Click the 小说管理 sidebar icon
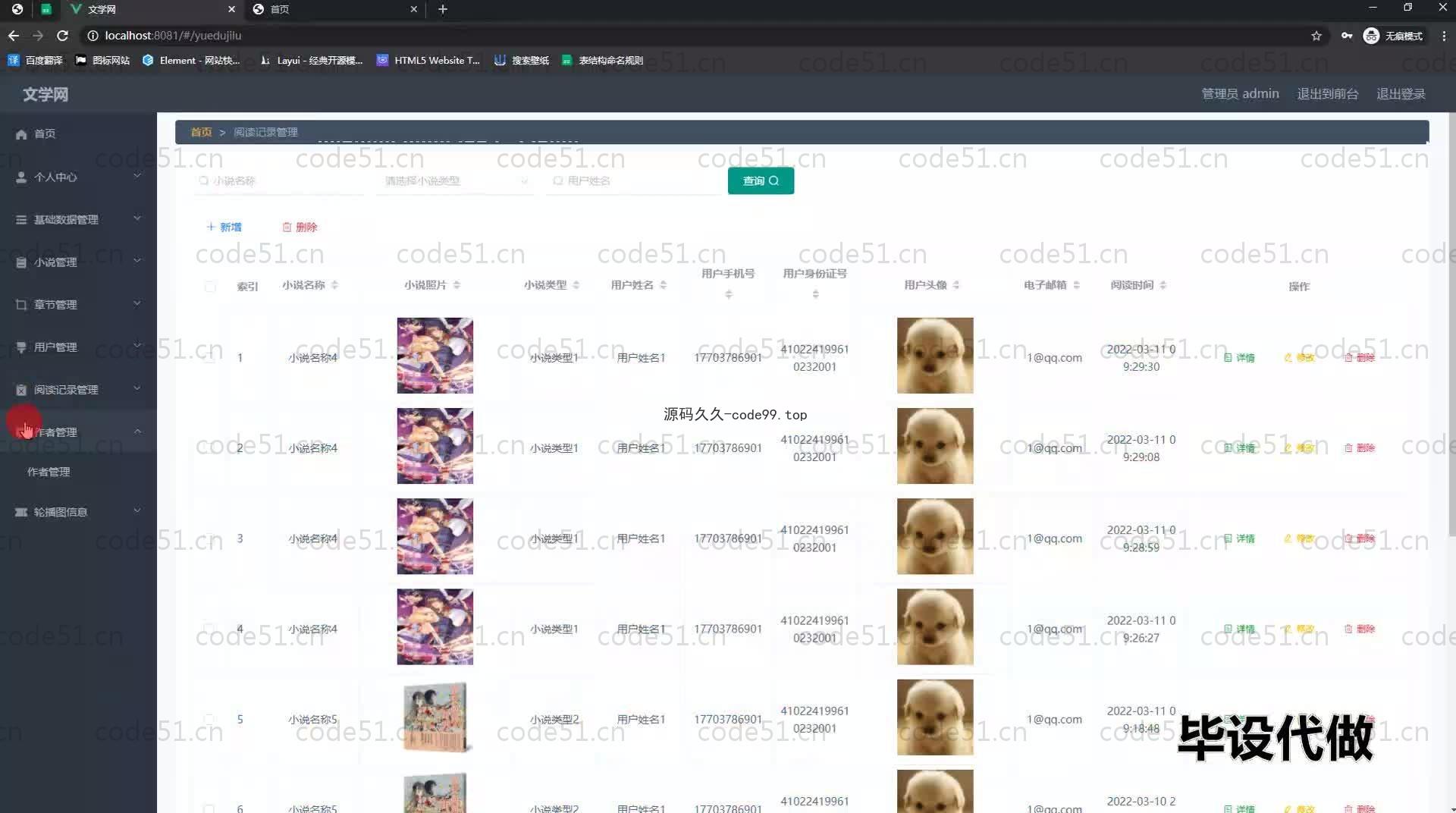Viewport: 1456px width, 813px height. (x=21, y=262)
